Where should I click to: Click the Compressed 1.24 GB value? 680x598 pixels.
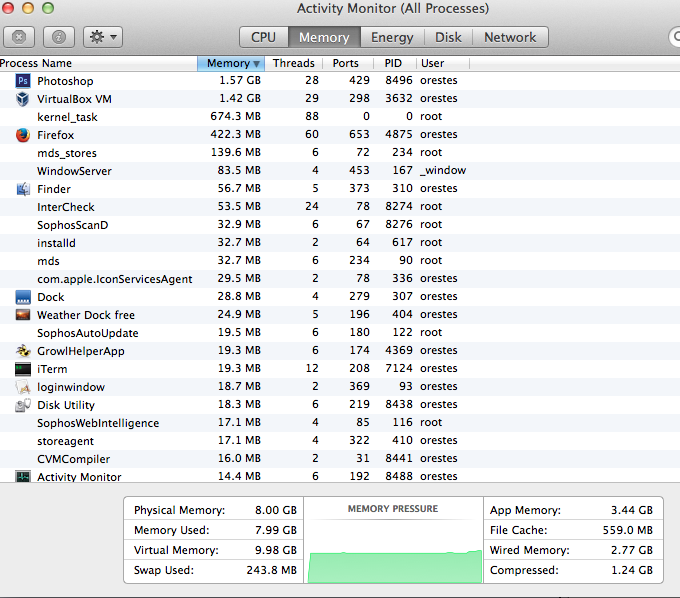click(x=632, y=570)
